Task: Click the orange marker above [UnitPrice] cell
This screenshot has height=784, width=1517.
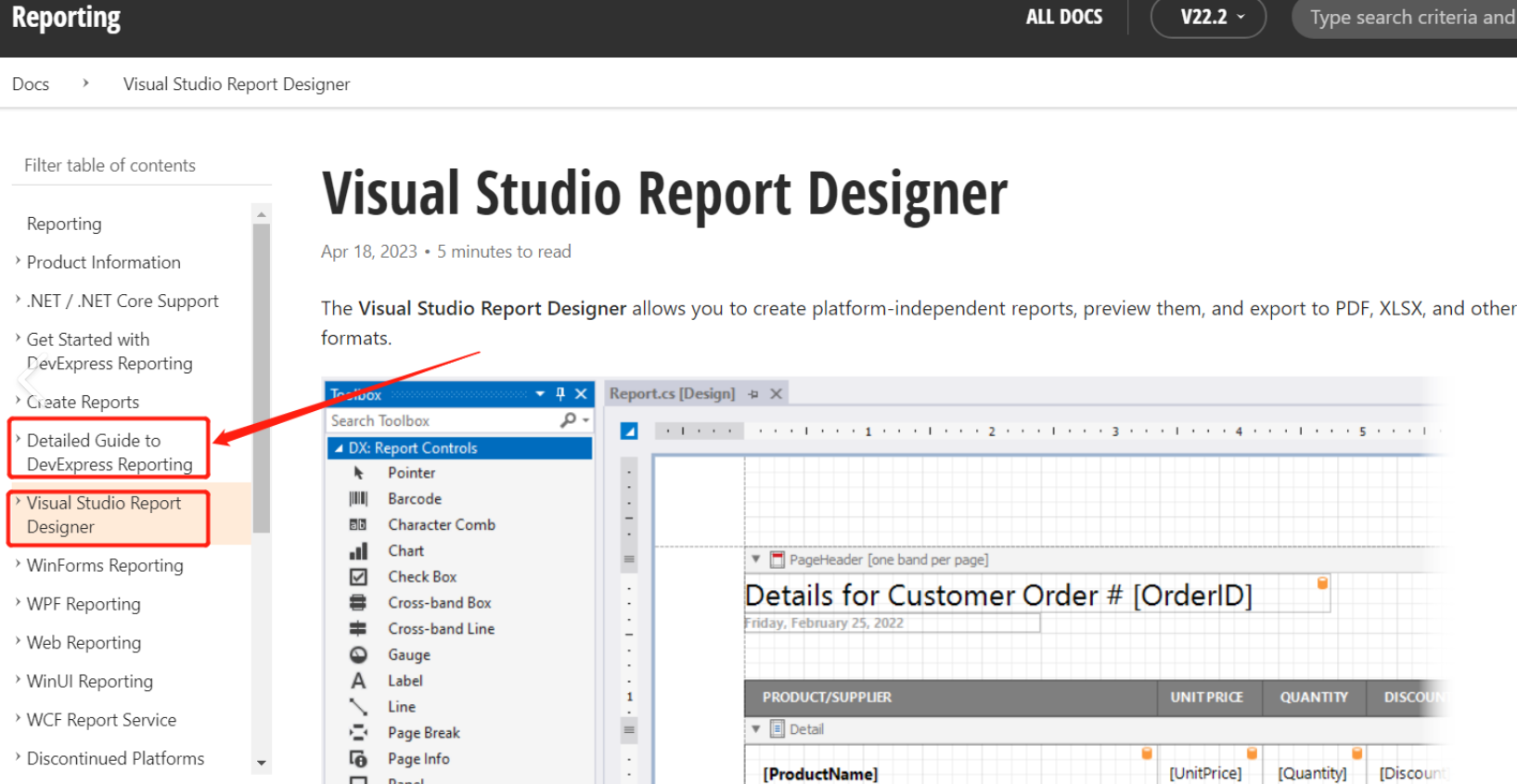Action: 1252,752
